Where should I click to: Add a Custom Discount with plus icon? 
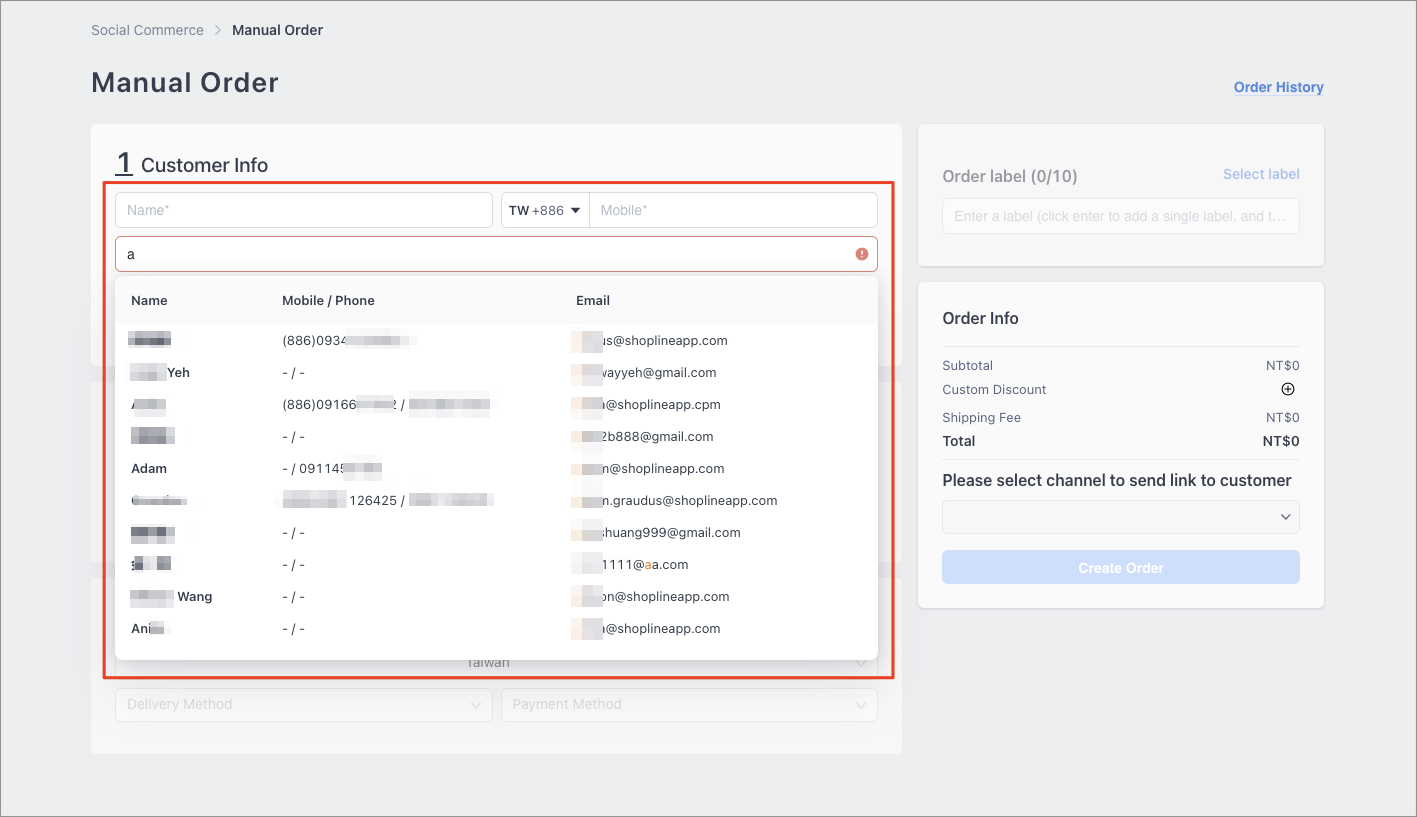1288,389
